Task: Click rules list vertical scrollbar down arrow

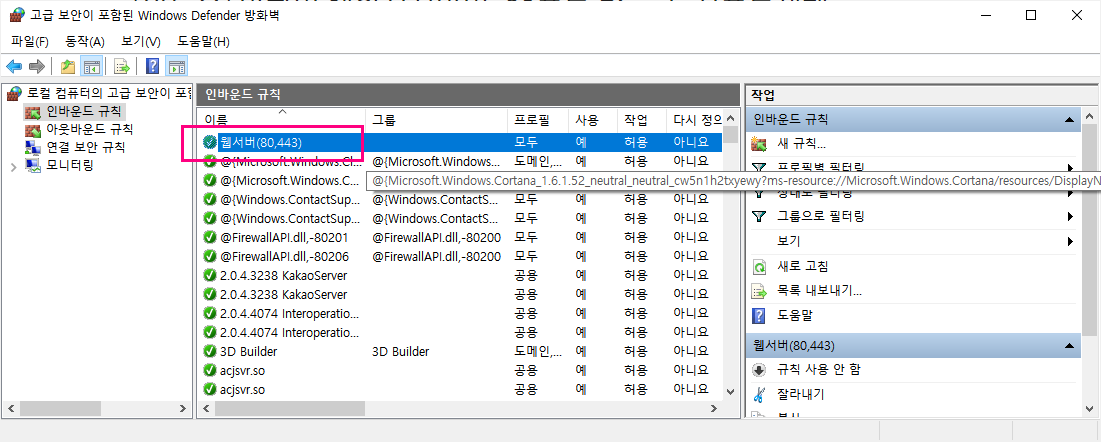Action: click(730, 391)
